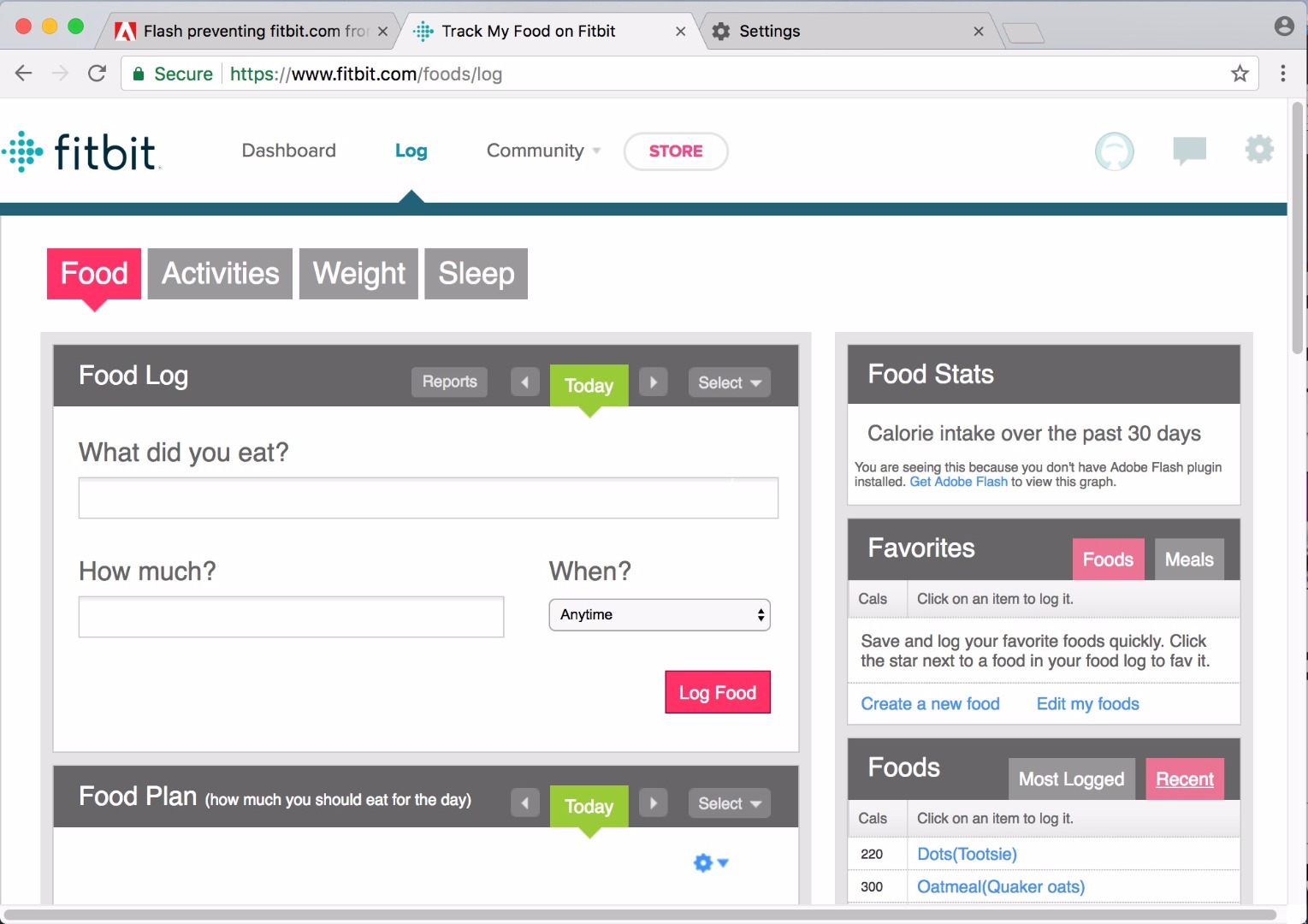Select Favorites Foods tab
The height and width of the screenshot is (924, 1308).
click(x=1108, y=560)
